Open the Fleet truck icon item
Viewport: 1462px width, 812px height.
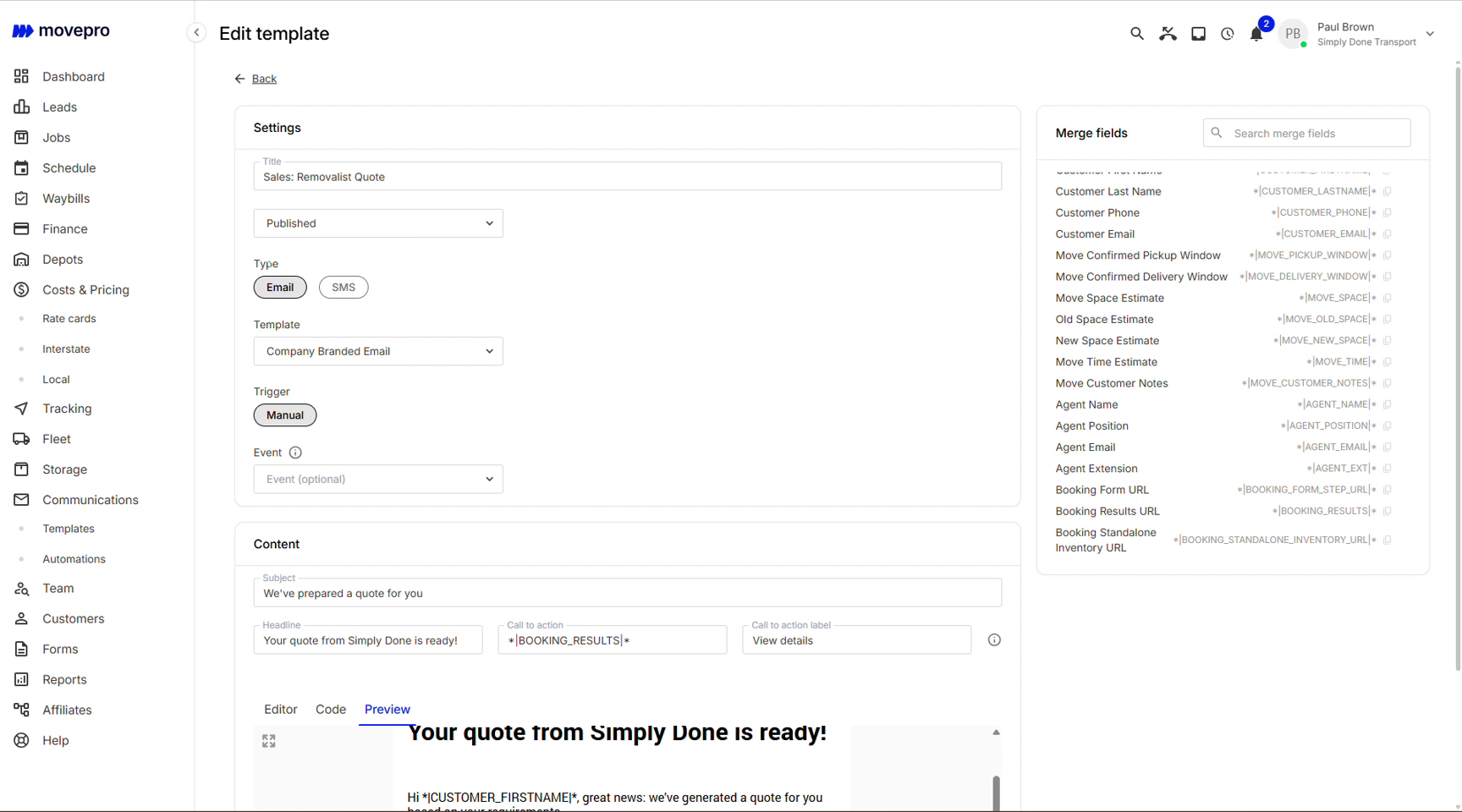22,439
